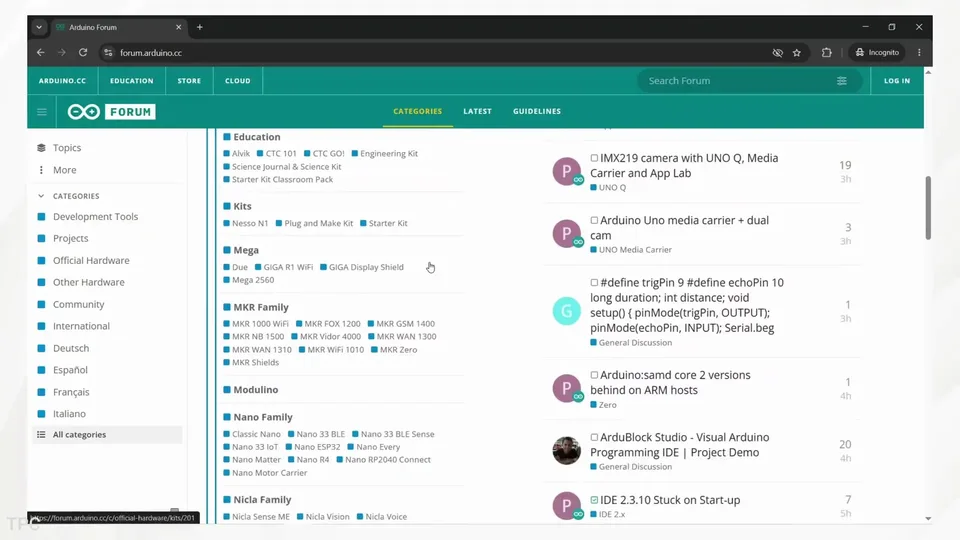This screenshot has height=540, width=960.
Task: Open Development Tools category in sidebar
Action: (95, 217)
